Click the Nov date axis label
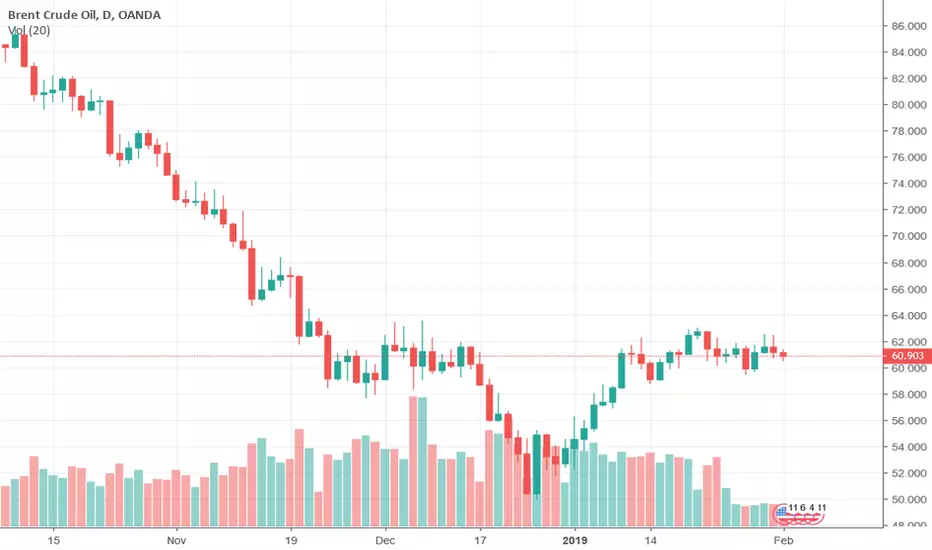This screenshot has height=550, width=932. (x=177, y=540)
